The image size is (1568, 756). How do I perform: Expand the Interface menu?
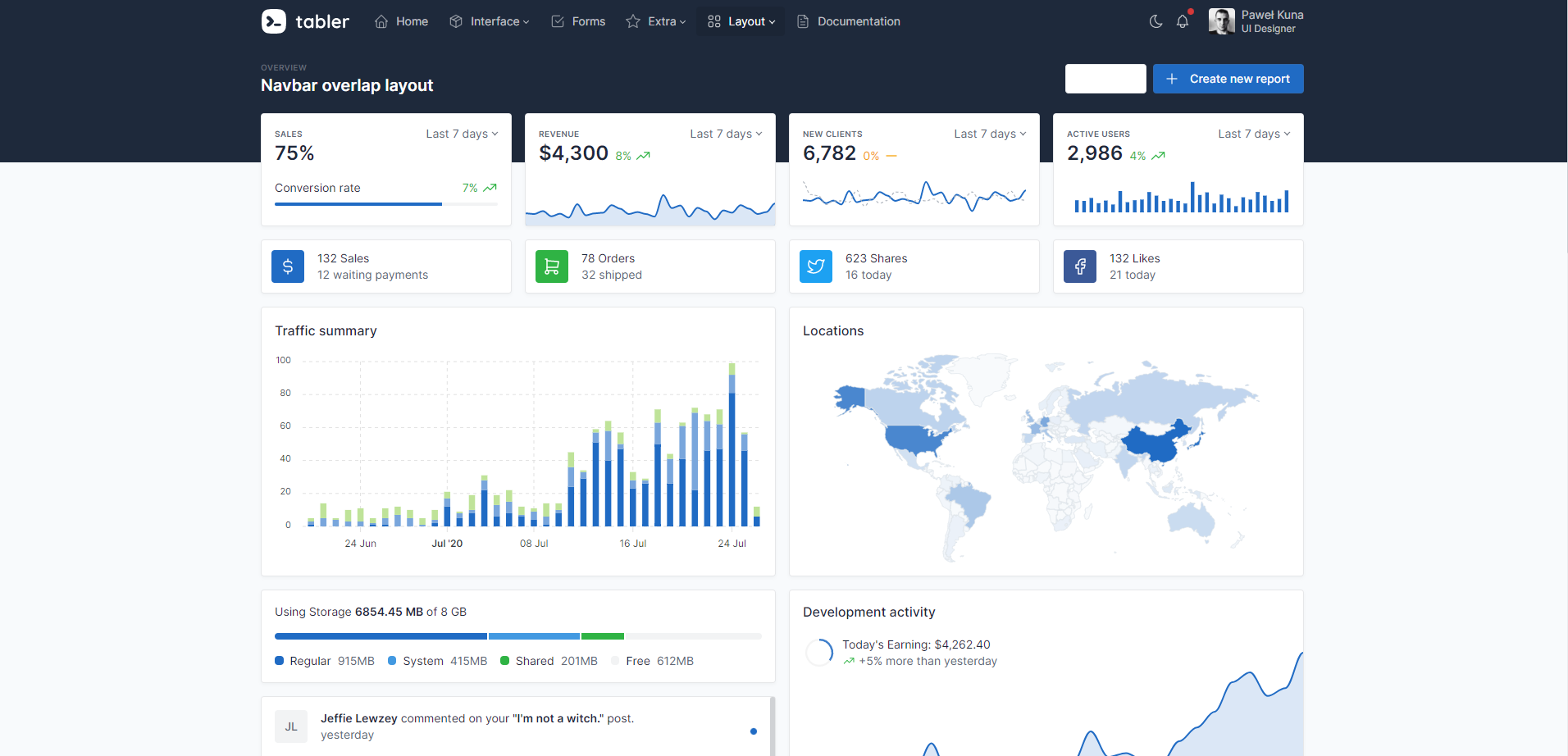tap(489, 21)
